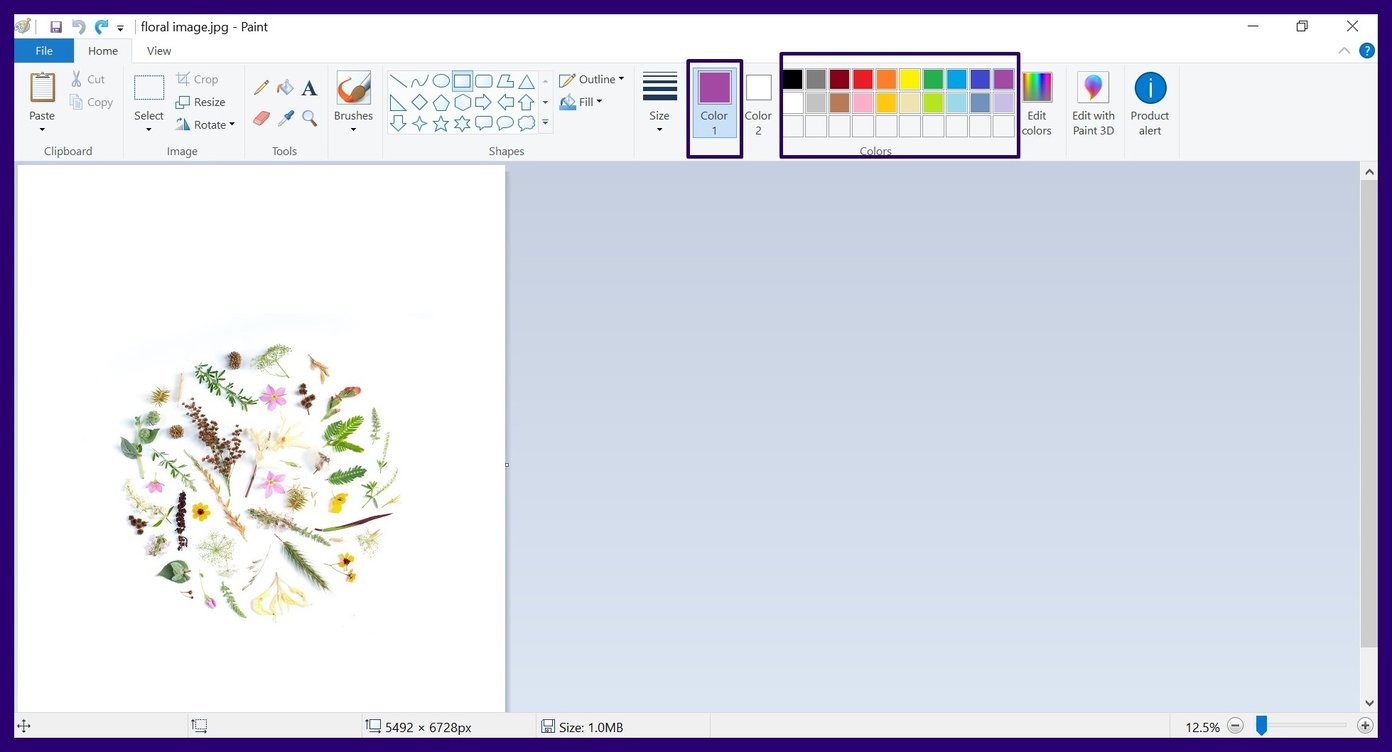Select the Oval shape

click(x=440, y=81)
